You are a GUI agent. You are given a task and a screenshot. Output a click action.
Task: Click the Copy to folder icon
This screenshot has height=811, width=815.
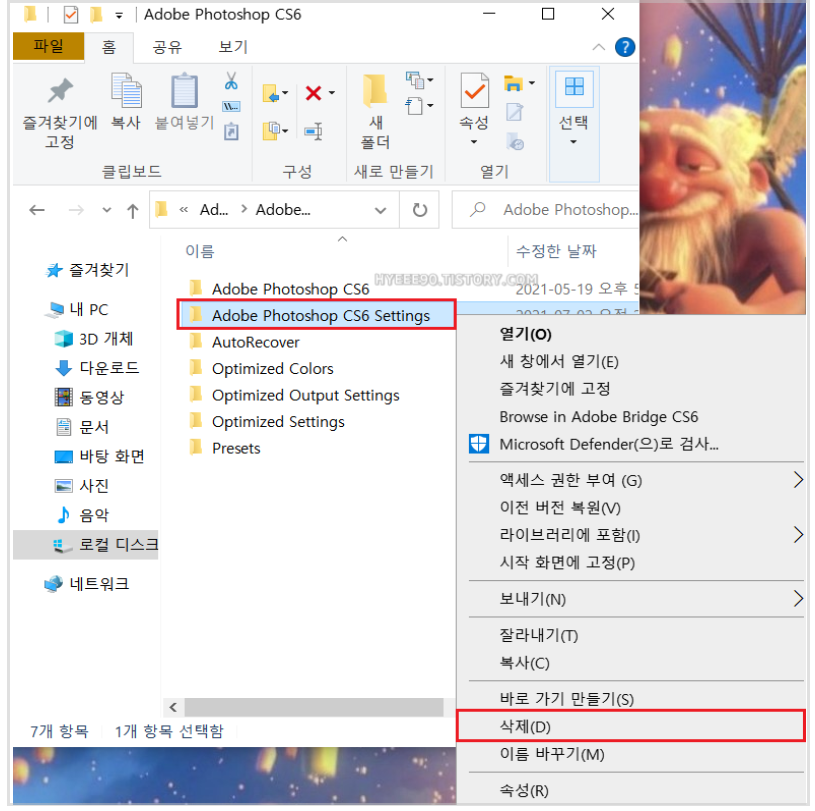(x=271, y=130)
